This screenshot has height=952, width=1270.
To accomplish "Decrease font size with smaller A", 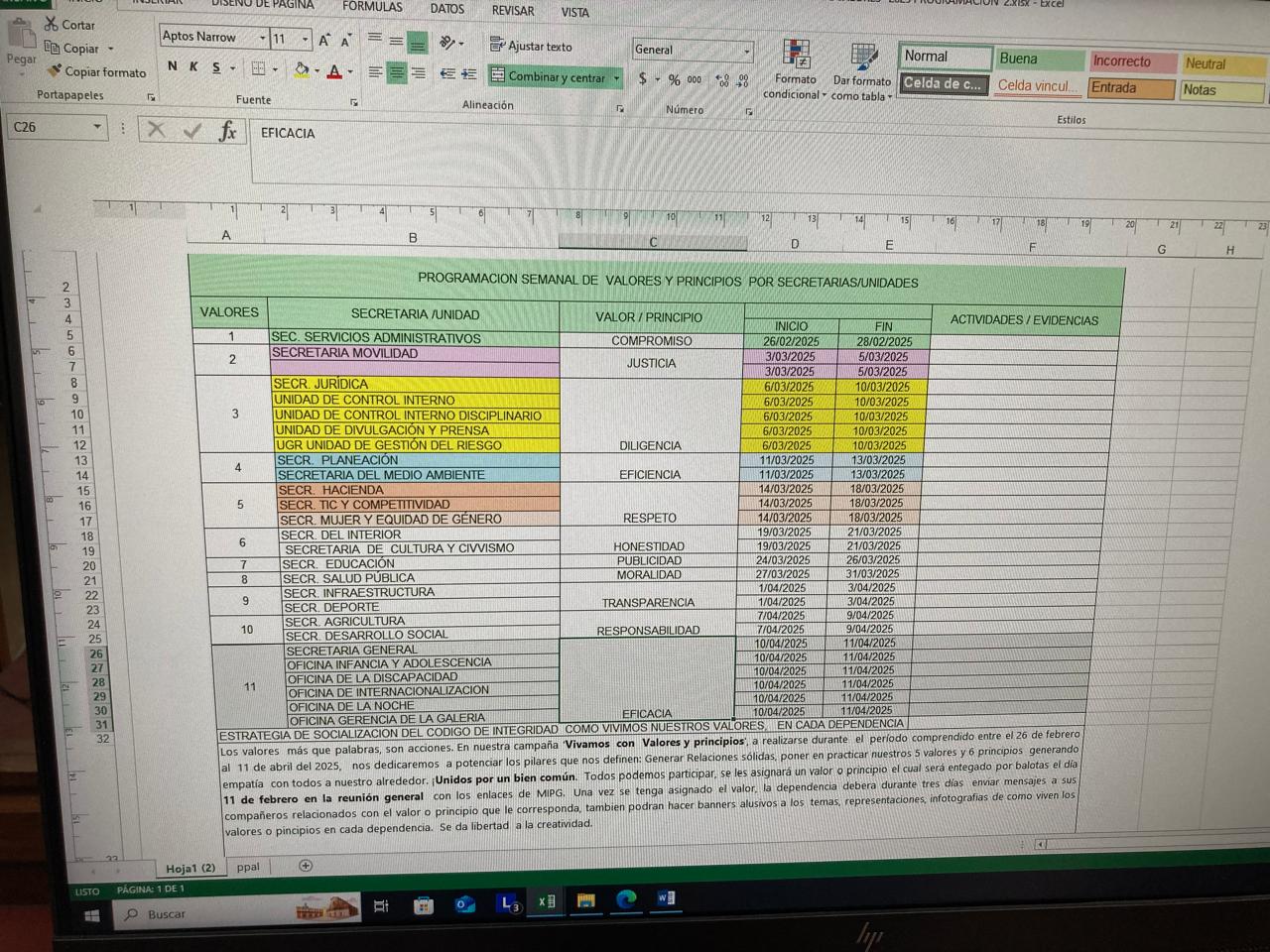I will [x=345, y=42].
